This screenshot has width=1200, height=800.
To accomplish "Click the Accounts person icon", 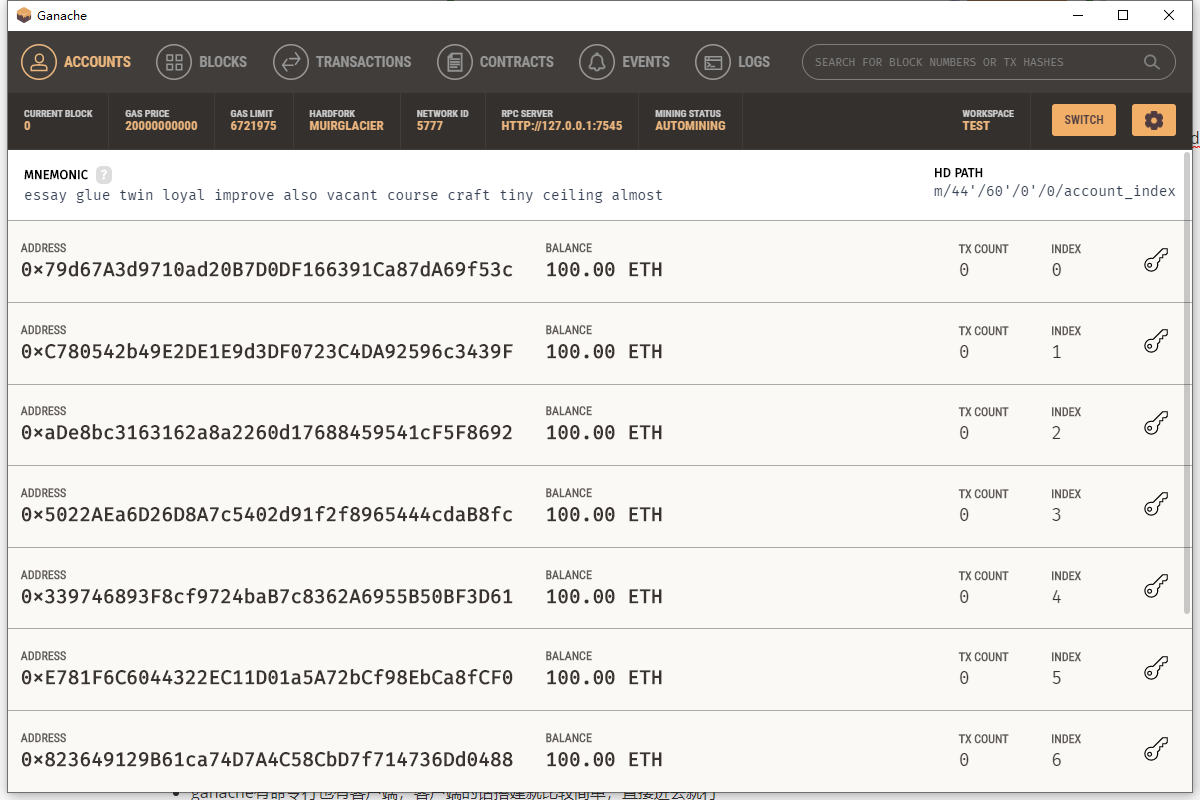I will [x=39, y=62].
